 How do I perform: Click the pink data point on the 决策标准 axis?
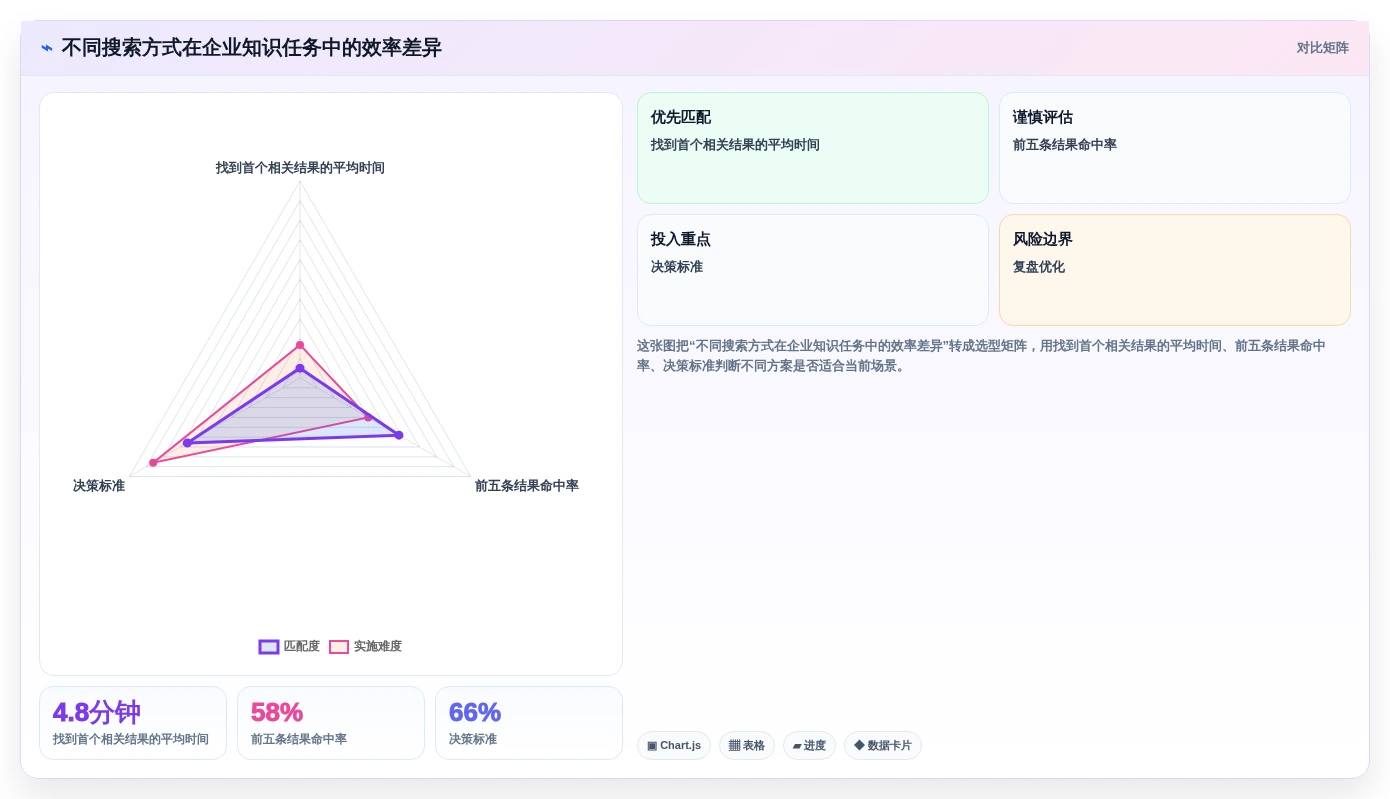tap(153, 463)
